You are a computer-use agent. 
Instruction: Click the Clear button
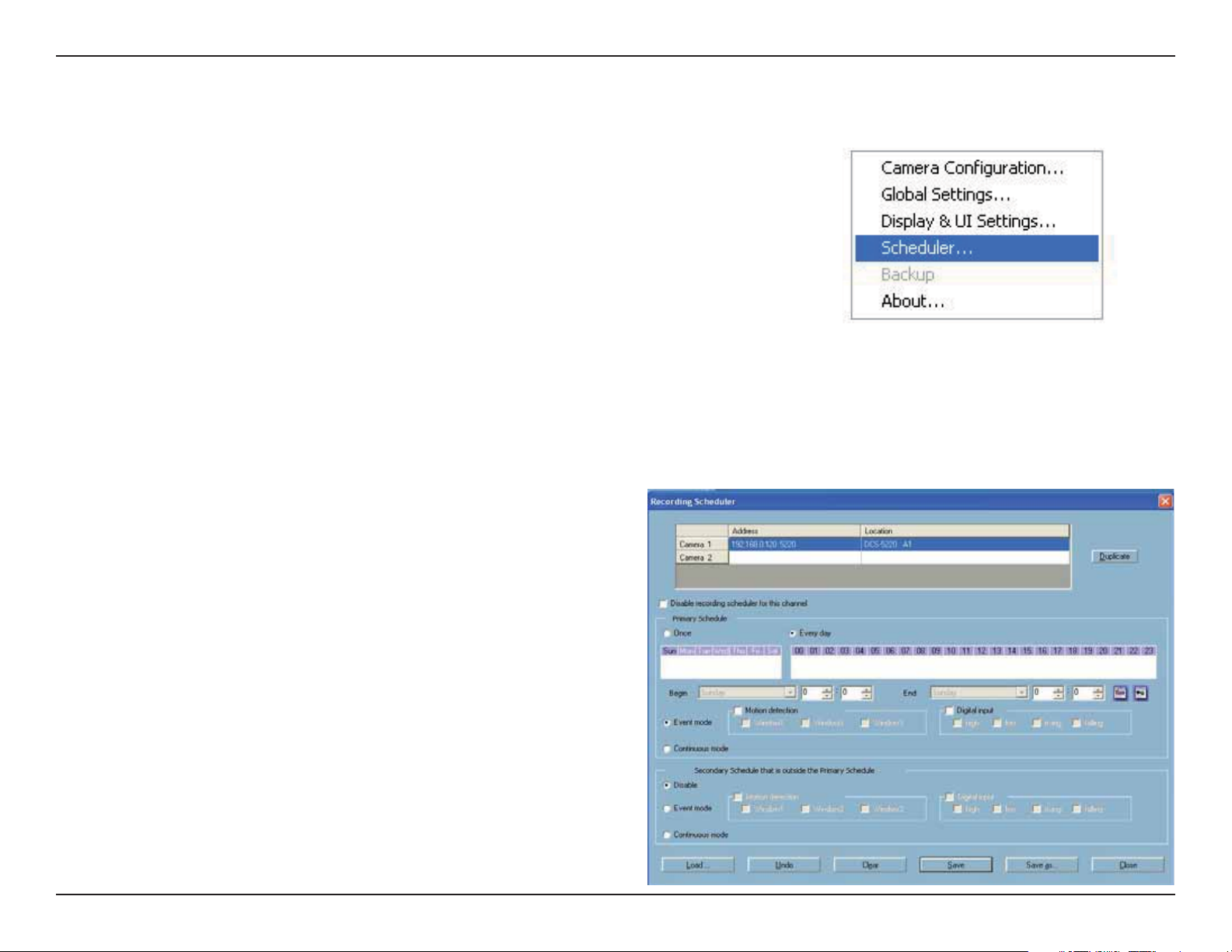click(870, 865)
